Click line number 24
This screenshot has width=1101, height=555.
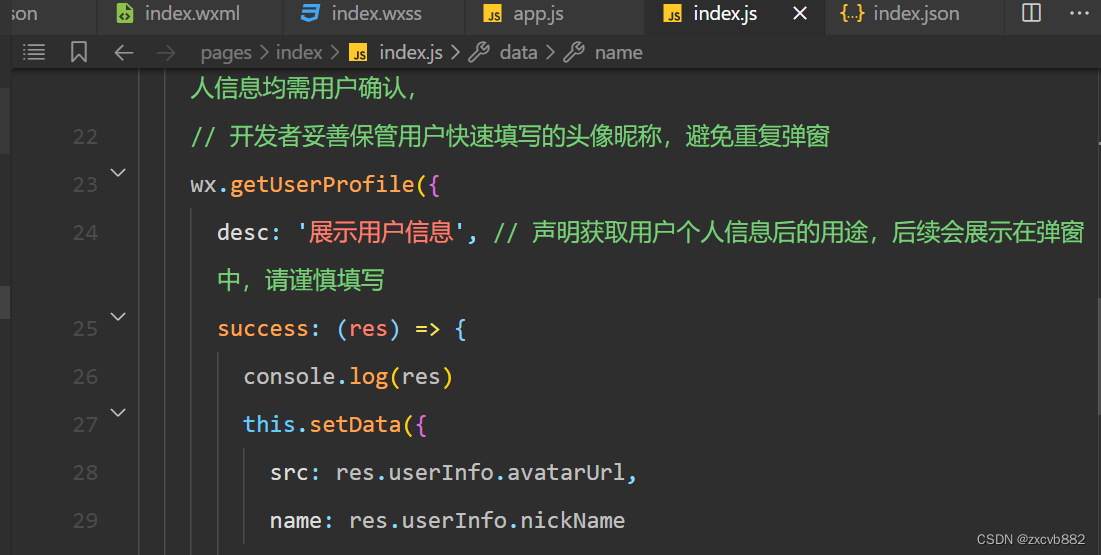tap(85, 233)
